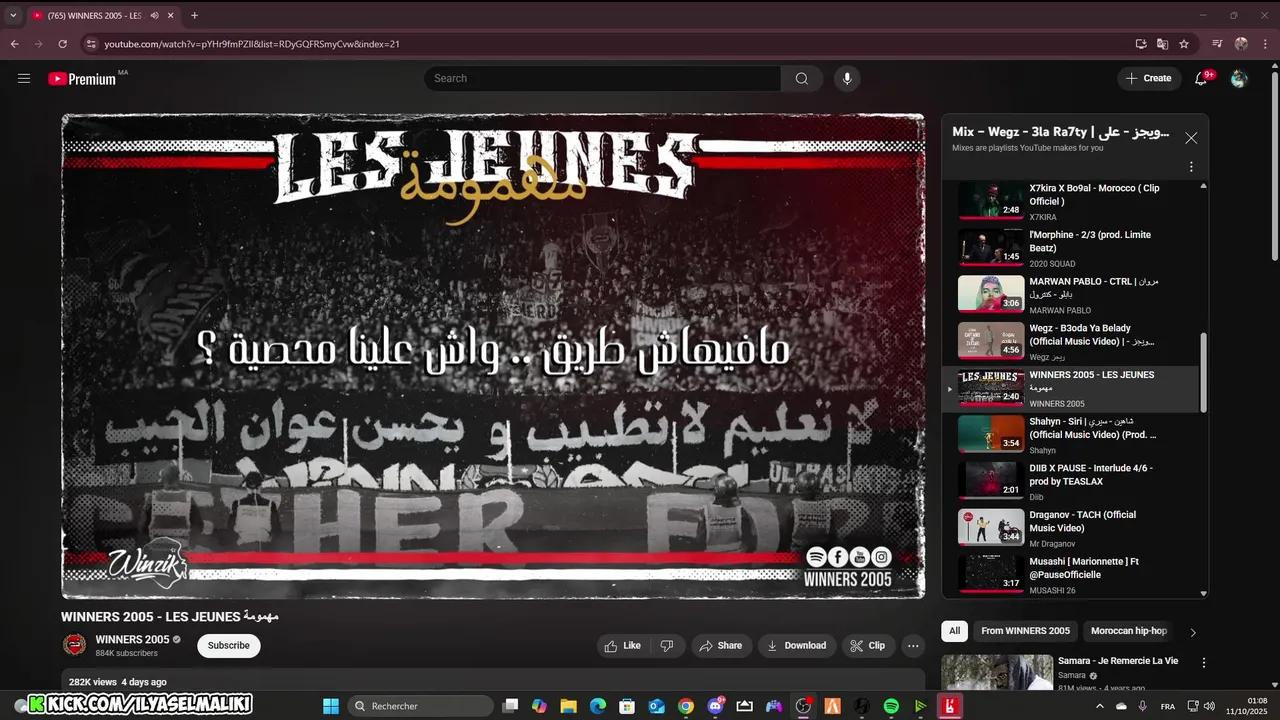Open the YouTube hamburger guide menu

(x=24, y=78)
